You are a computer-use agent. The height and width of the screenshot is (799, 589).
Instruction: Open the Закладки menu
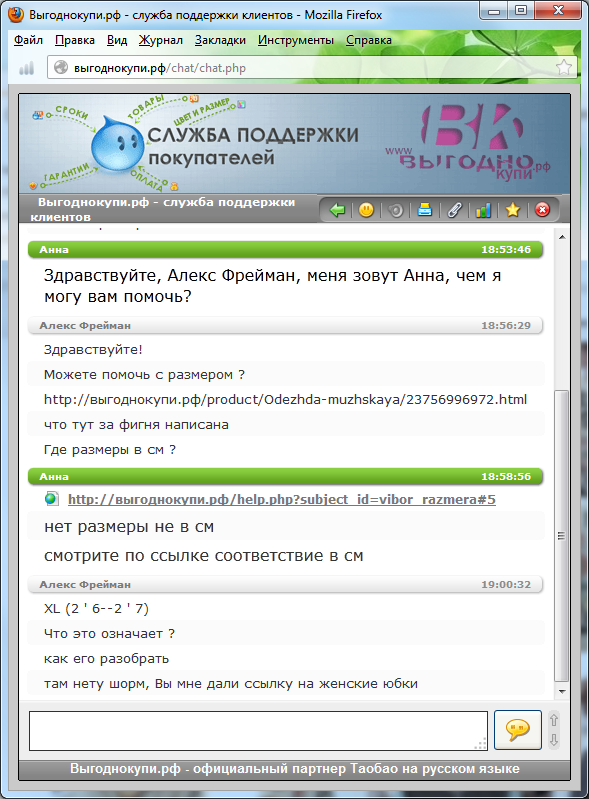(x=220, y=40)
